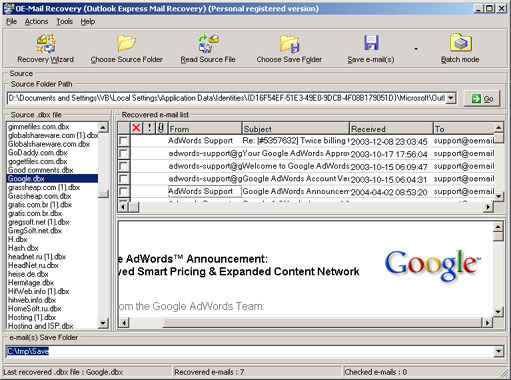Image resolution: width=511 pixels, height=380 pixels.
Task: Sort by the Received column header
Action: [391, 128]
